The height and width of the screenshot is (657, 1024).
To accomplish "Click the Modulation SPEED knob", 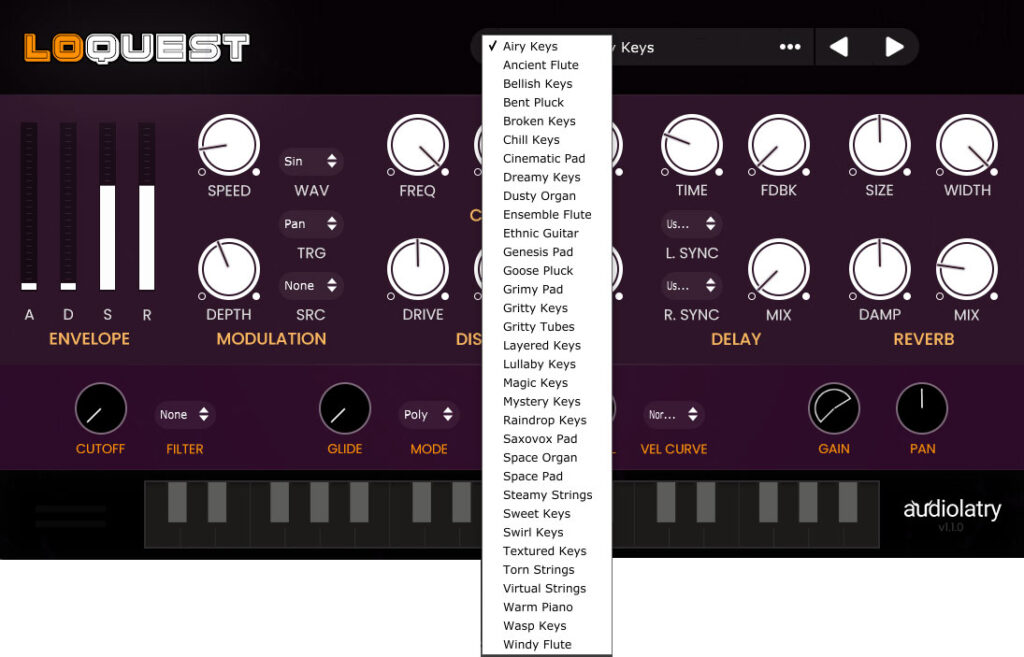I will [x=229, y=145].
